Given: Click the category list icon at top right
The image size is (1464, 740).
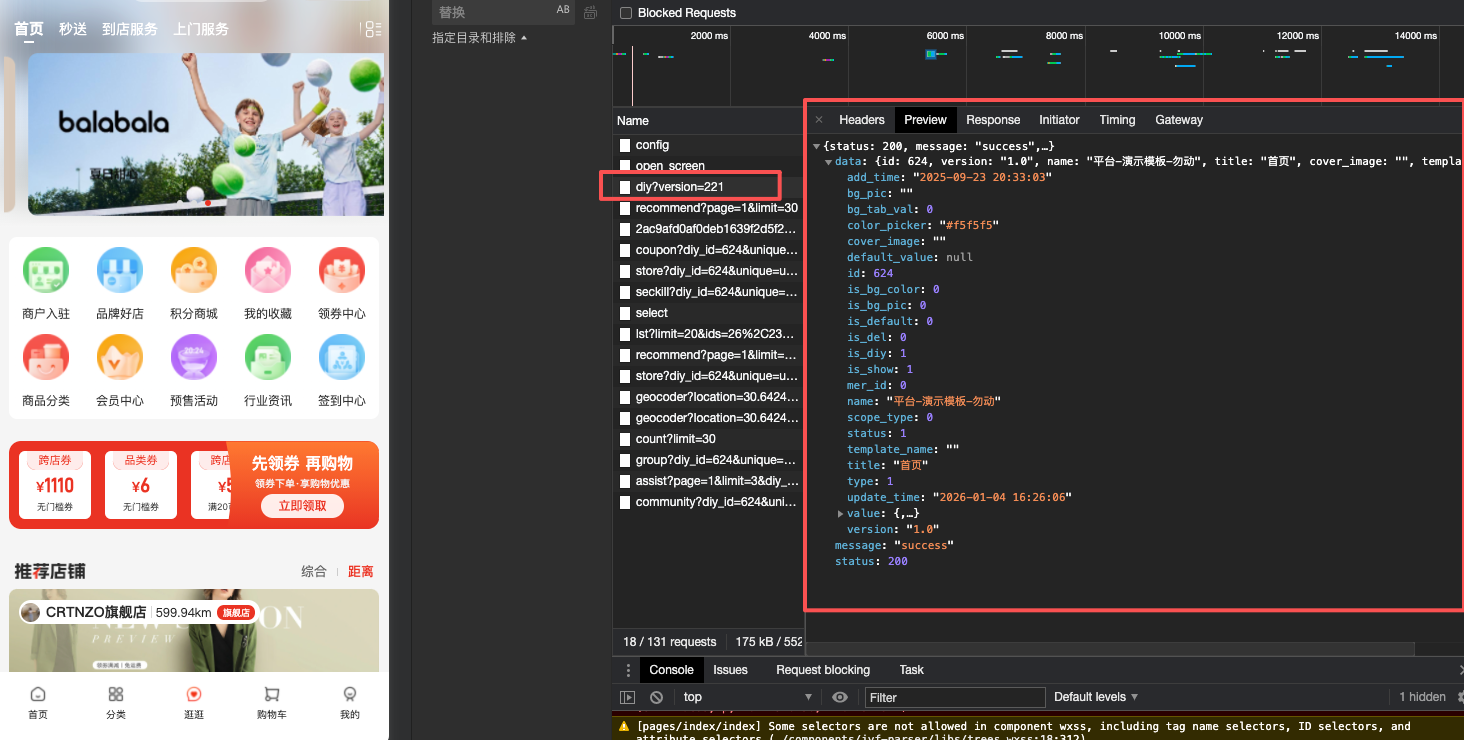Looking at the screenshot, I should point(371,29).
